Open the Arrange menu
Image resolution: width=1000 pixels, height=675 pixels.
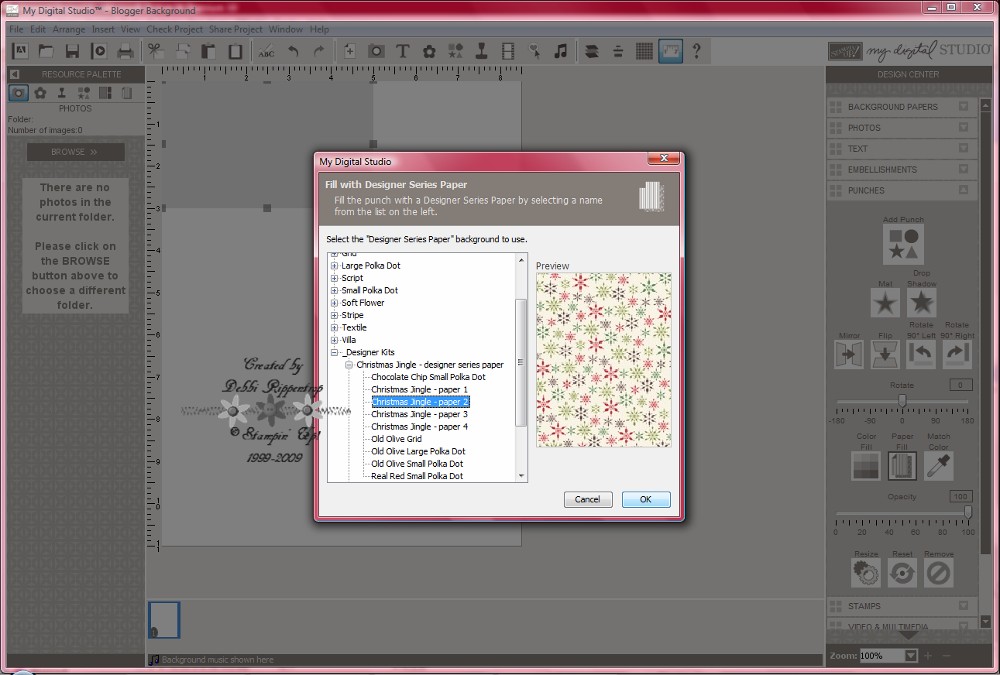[x=69, y=29]
